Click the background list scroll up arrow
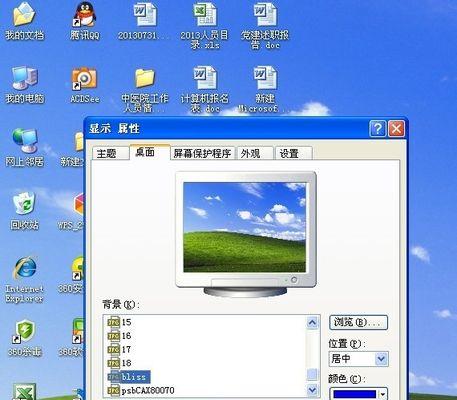Viewport: 457px width, 400px height. (312, 322)
